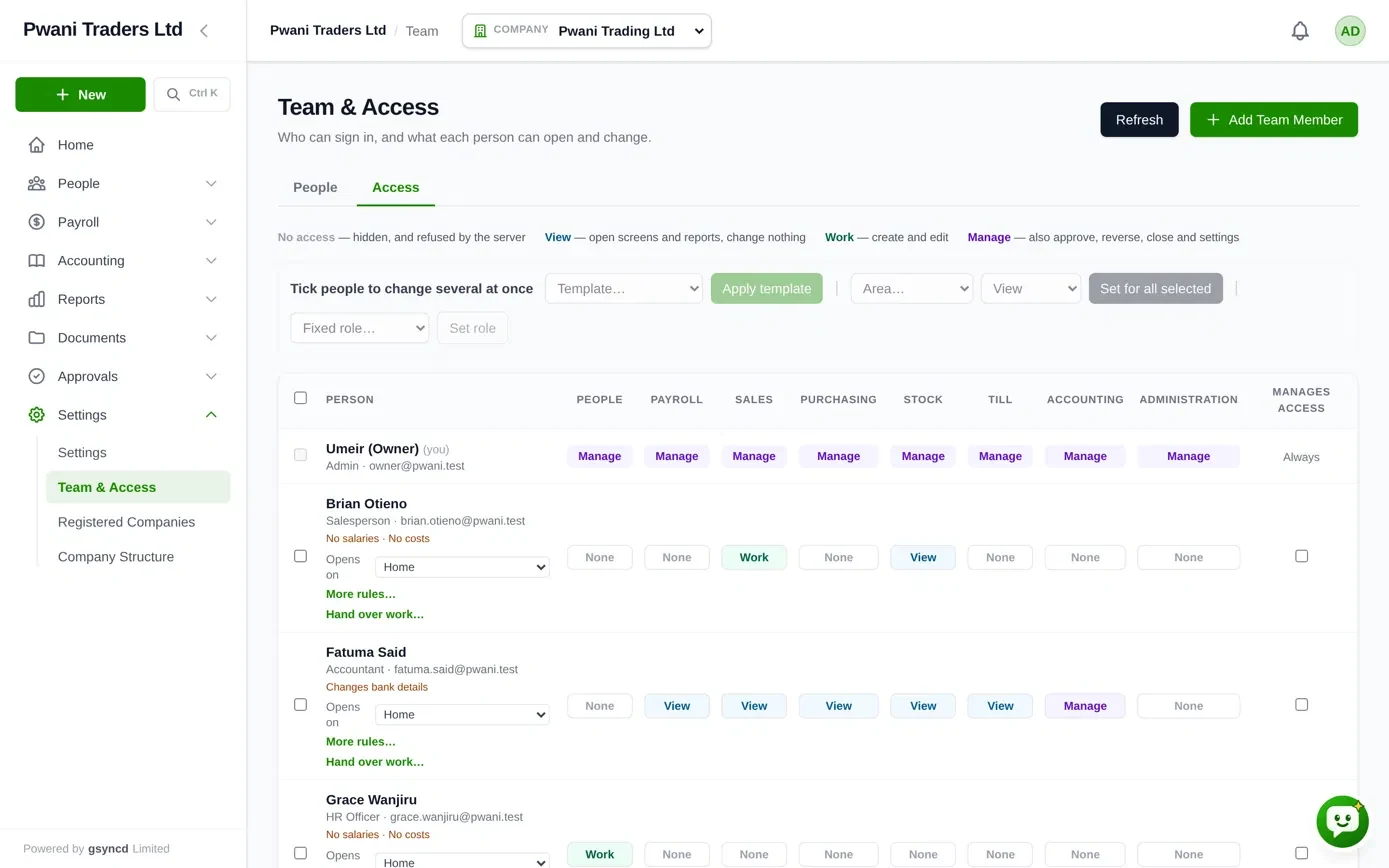Click Fatuma Said's Accounting Manage access pill

[x=1085, y=706]
